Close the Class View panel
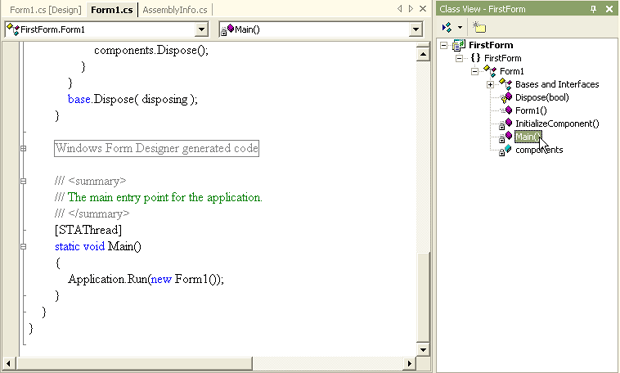The width and height of the screenshot is (620, 373). pyautogui.click(x=609, y=9)
